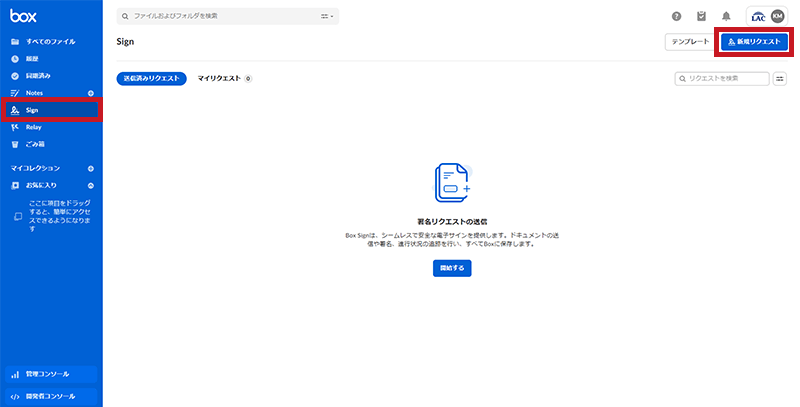Switch to the 送信済みリクエスト tab
Screen dimensions: 800x407
[x=152, y=79]
